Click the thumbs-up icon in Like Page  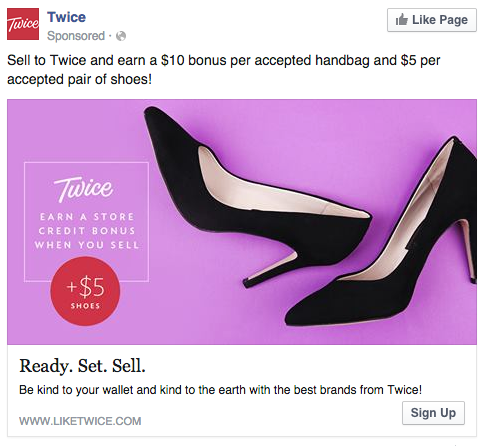(x=402, y=20)
